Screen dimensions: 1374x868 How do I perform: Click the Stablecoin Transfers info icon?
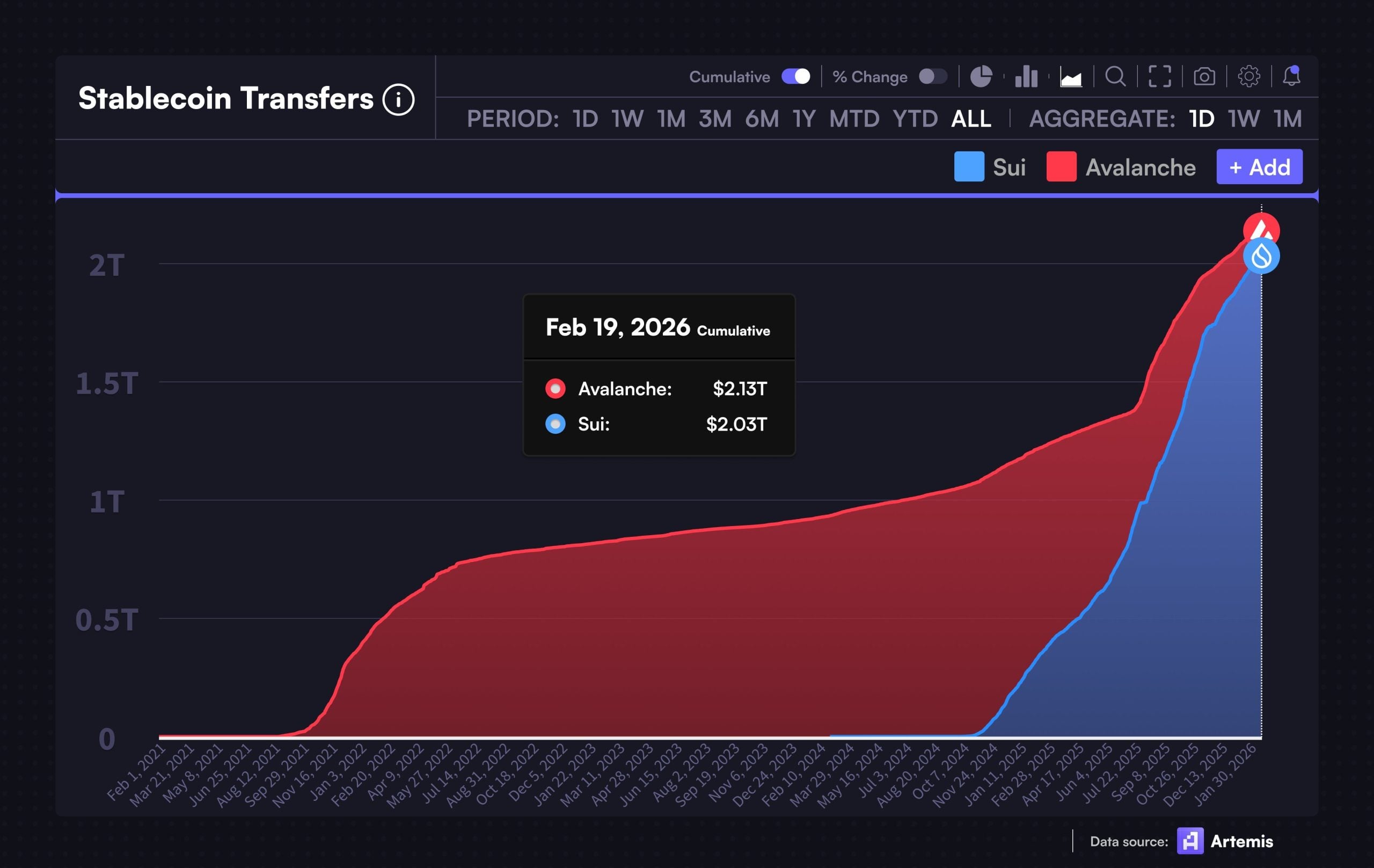coord(398,100)
